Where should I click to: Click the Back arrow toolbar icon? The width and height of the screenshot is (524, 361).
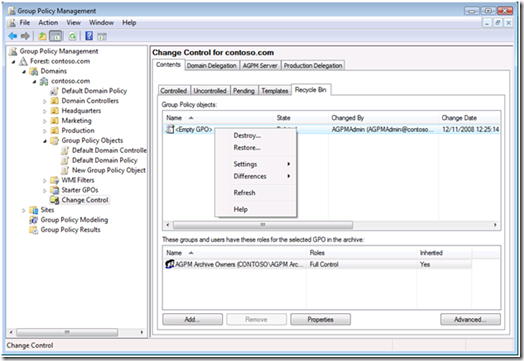tap(13, 36)
